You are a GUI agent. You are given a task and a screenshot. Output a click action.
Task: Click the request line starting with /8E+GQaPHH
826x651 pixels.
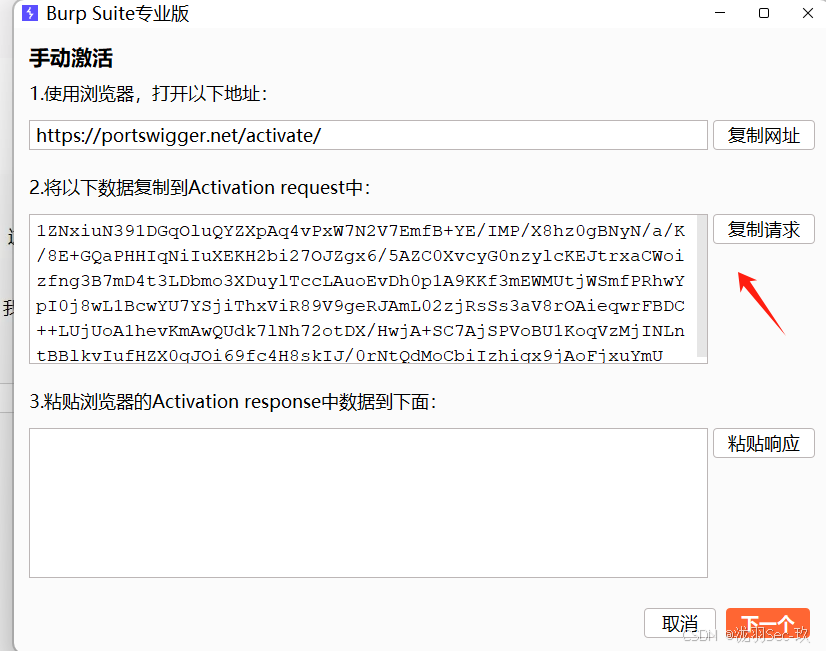pos(360,256)
